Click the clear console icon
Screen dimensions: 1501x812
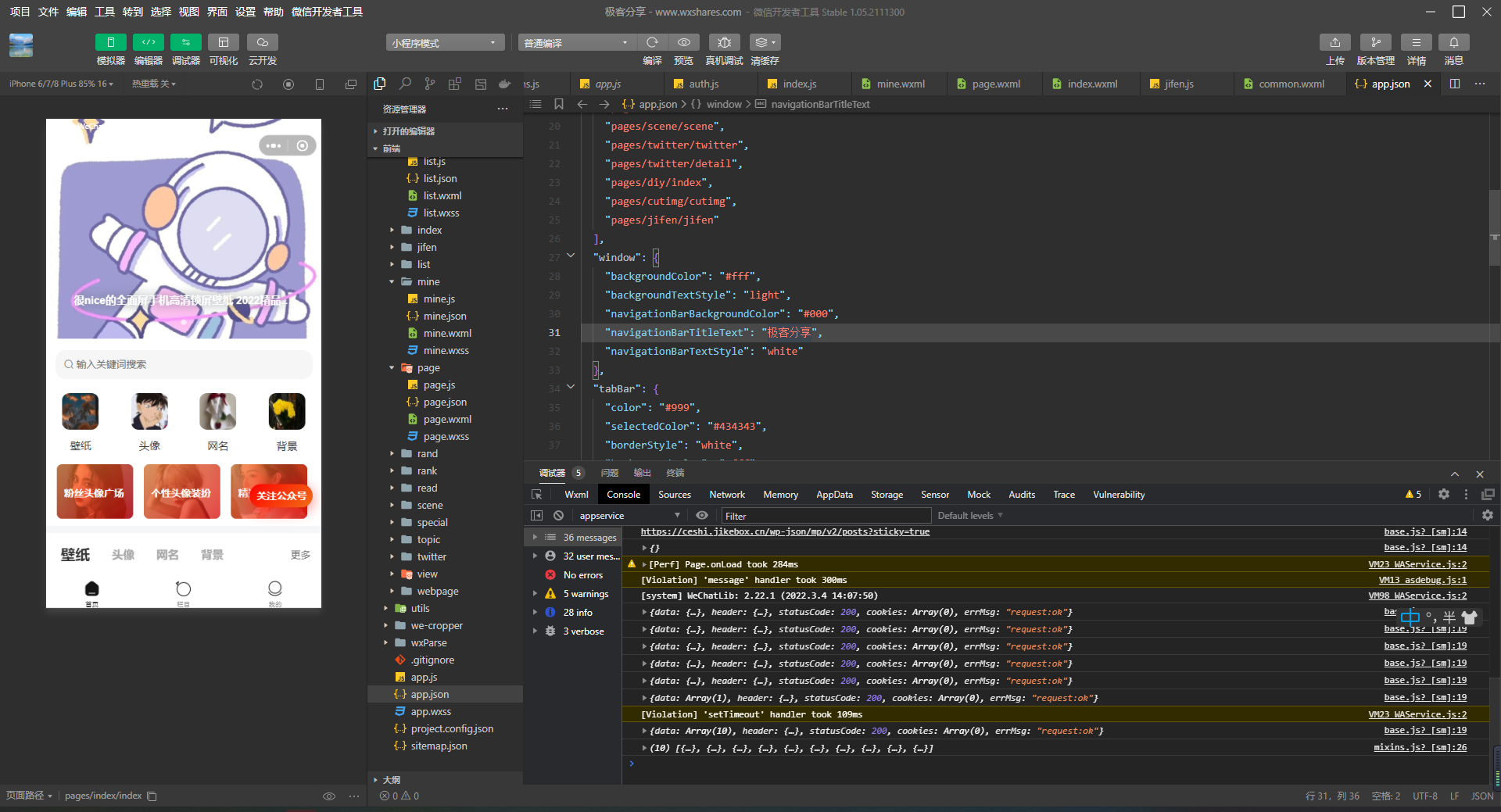(x=558, y=516)
